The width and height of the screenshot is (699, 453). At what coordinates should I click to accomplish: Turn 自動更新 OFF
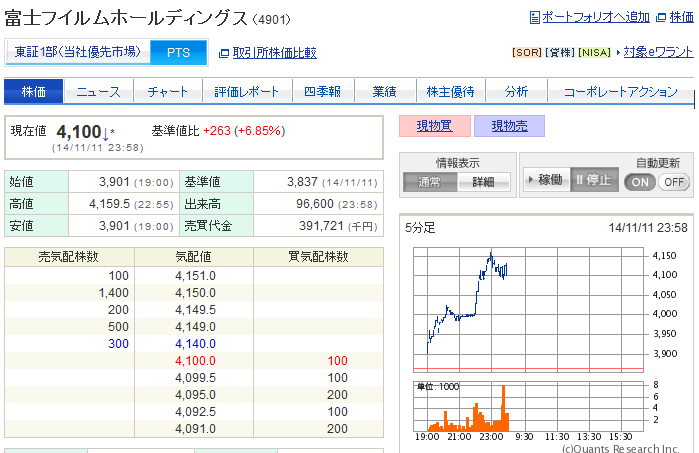(674, 182)
